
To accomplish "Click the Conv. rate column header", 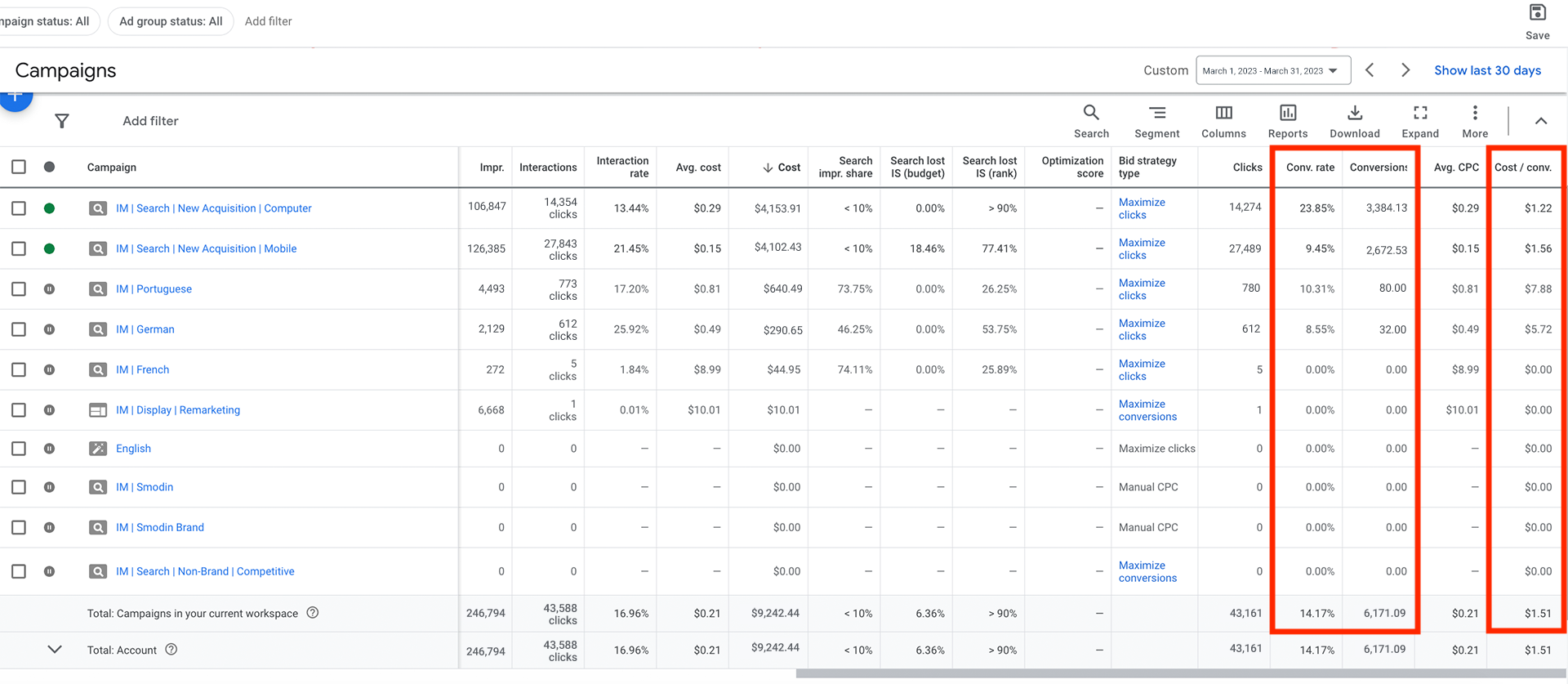I will (1309, 168).
